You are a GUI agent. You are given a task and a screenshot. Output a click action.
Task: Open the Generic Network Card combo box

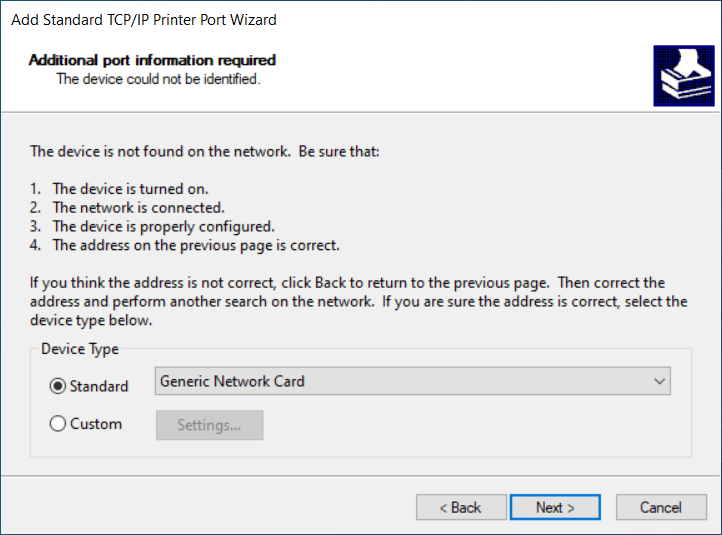(x=400, y=381)
